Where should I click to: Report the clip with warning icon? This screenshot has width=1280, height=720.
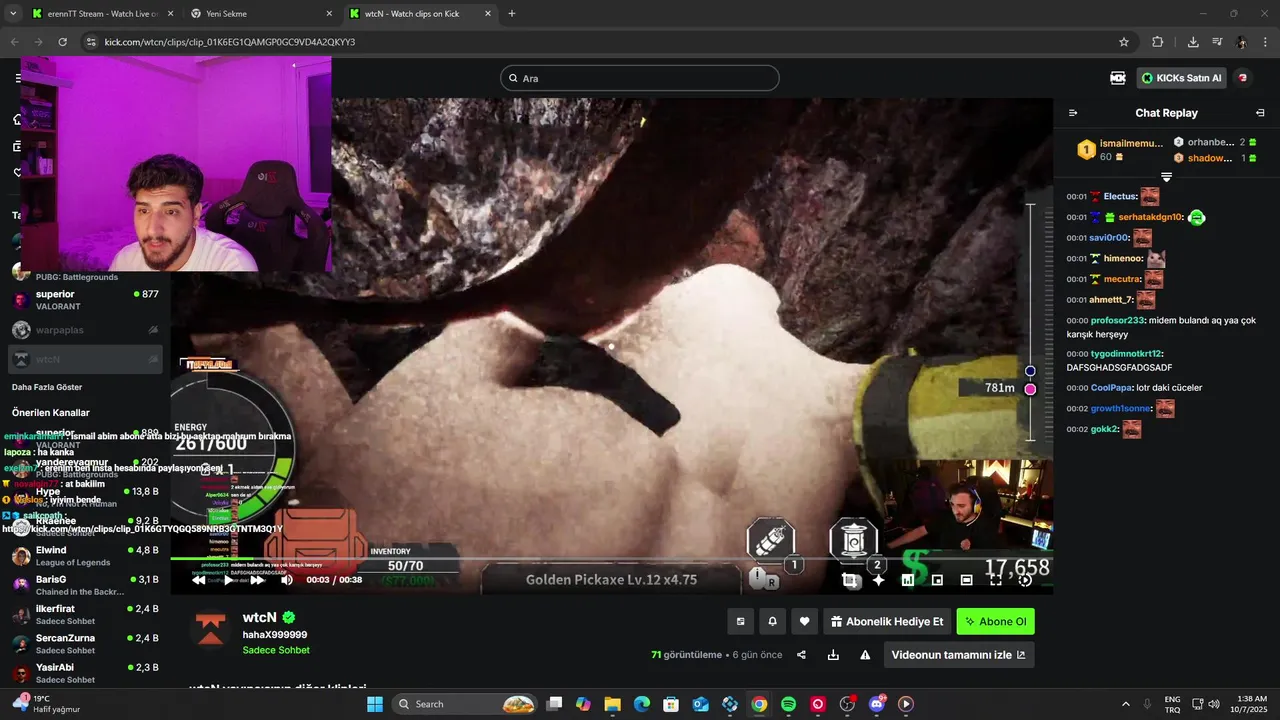pyautogui.click(x=865, y=655)
